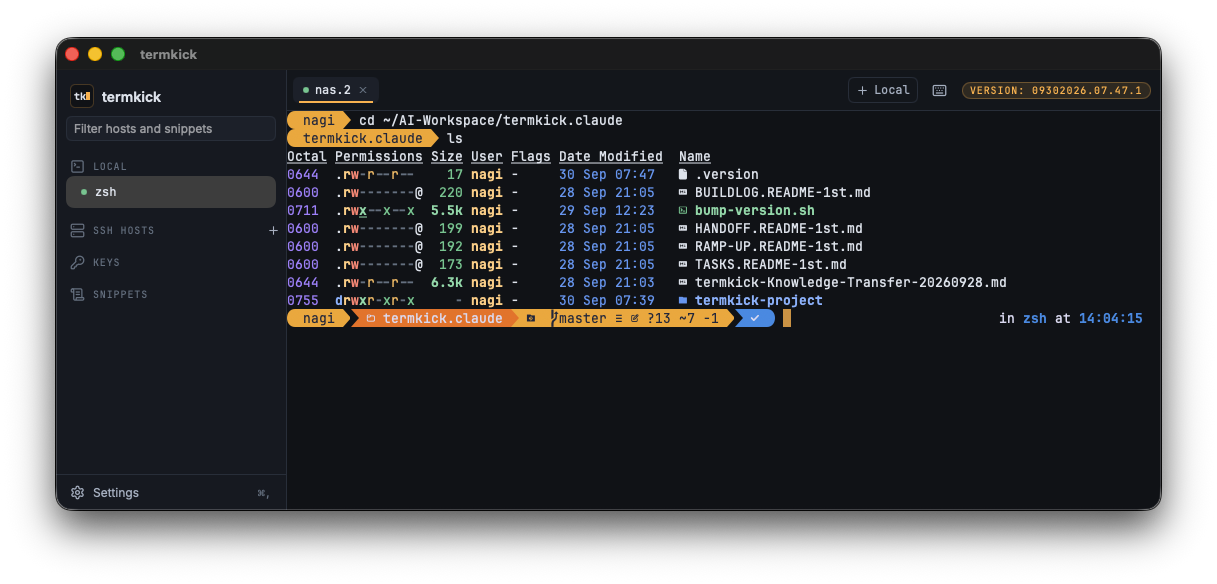Open a new Local terminal session
The height and width of the screenshot is (584, 1217).
point(883,90)
